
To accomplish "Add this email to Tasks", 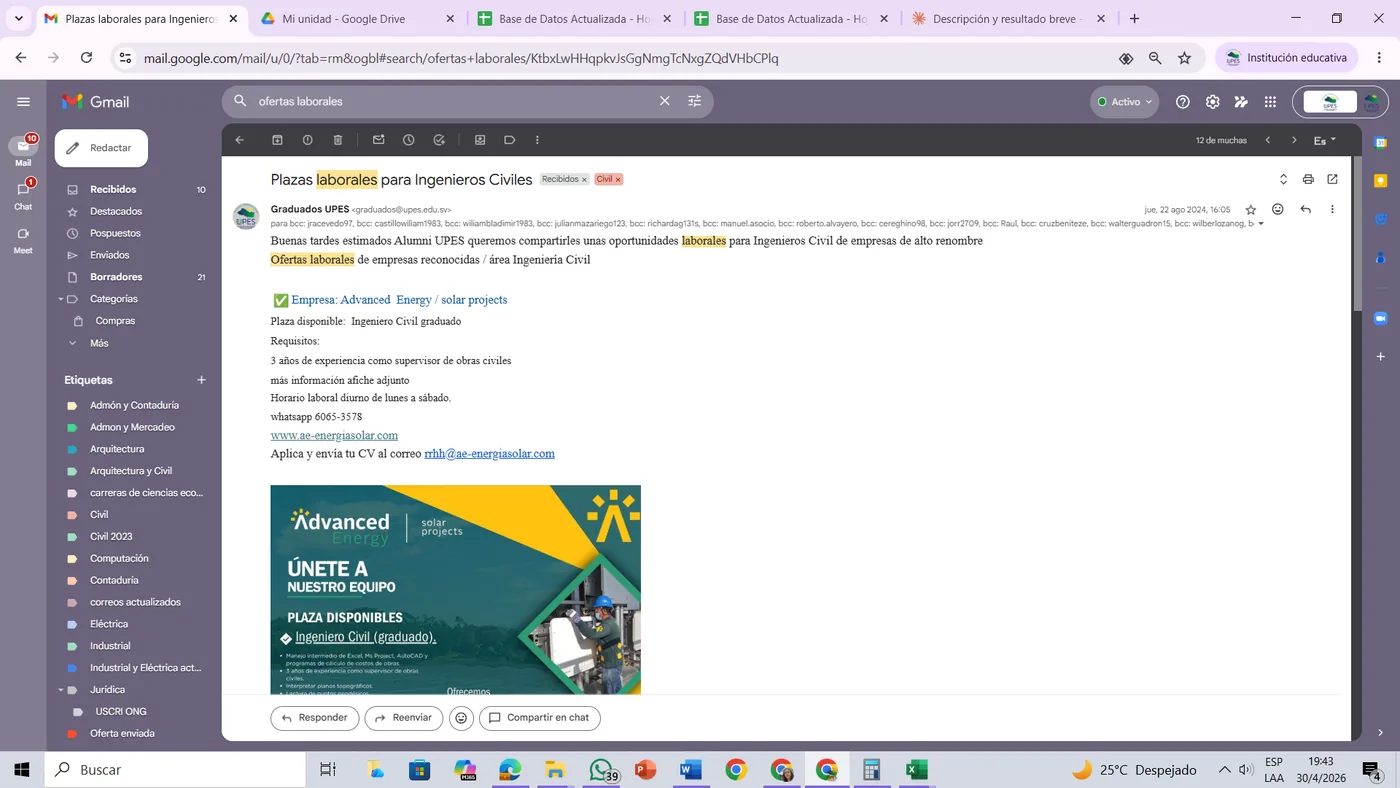I will pyautogui.click(x=439, y=140).
